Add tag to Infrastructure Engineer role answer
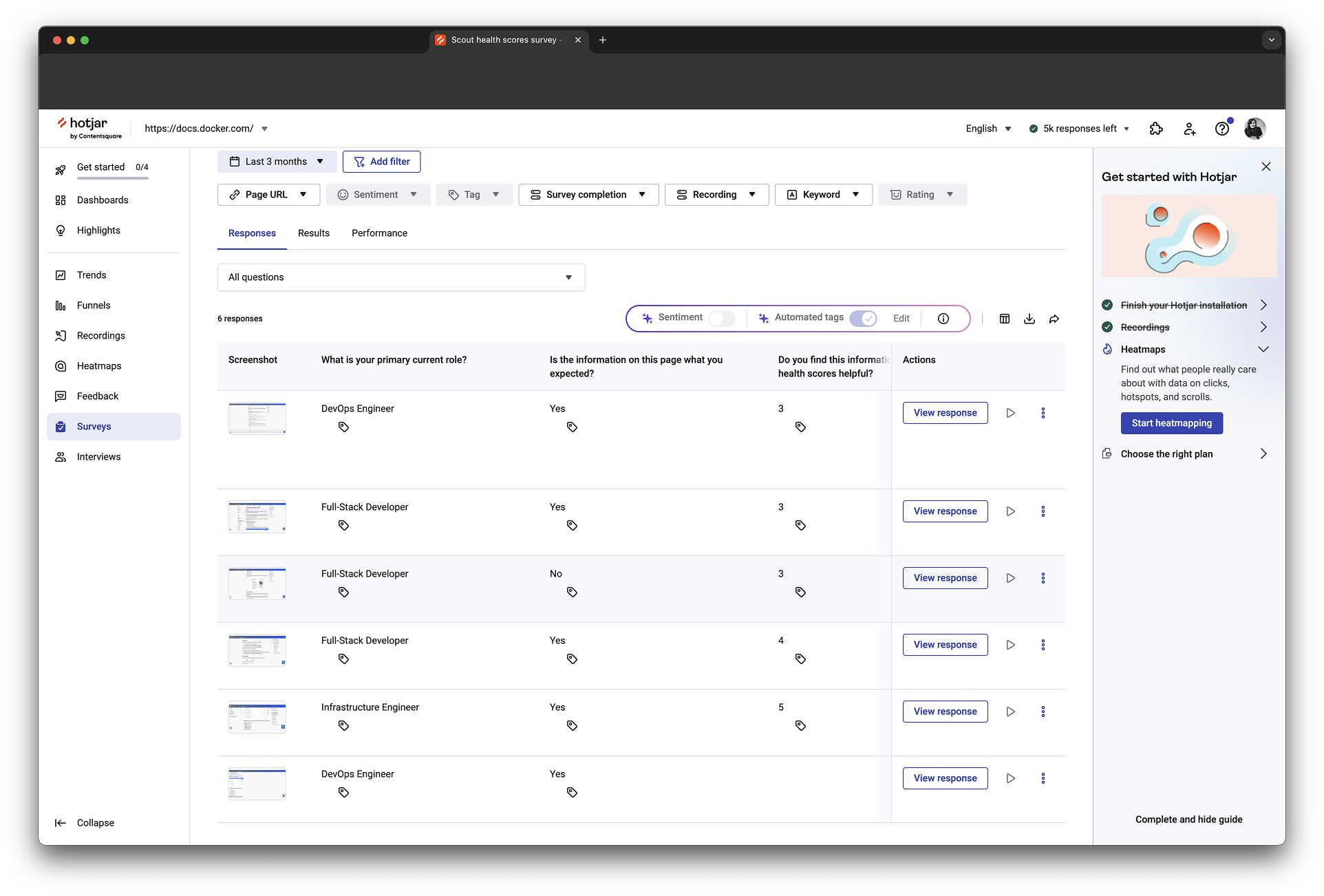The width and height of the screenshot is (1324, 896). click(x=343, y=725)
